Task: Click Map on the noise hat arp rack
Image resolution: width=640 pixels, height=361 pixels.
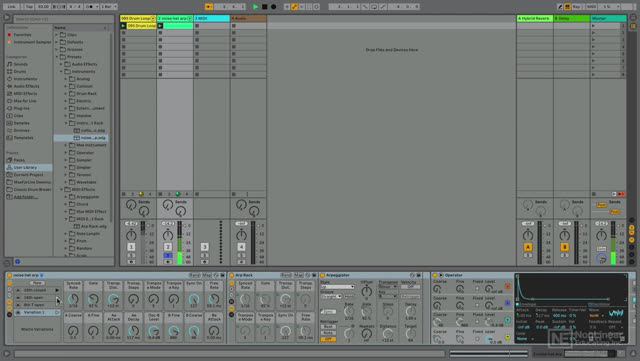Action: pyautogui.click(x=207, y=276)
